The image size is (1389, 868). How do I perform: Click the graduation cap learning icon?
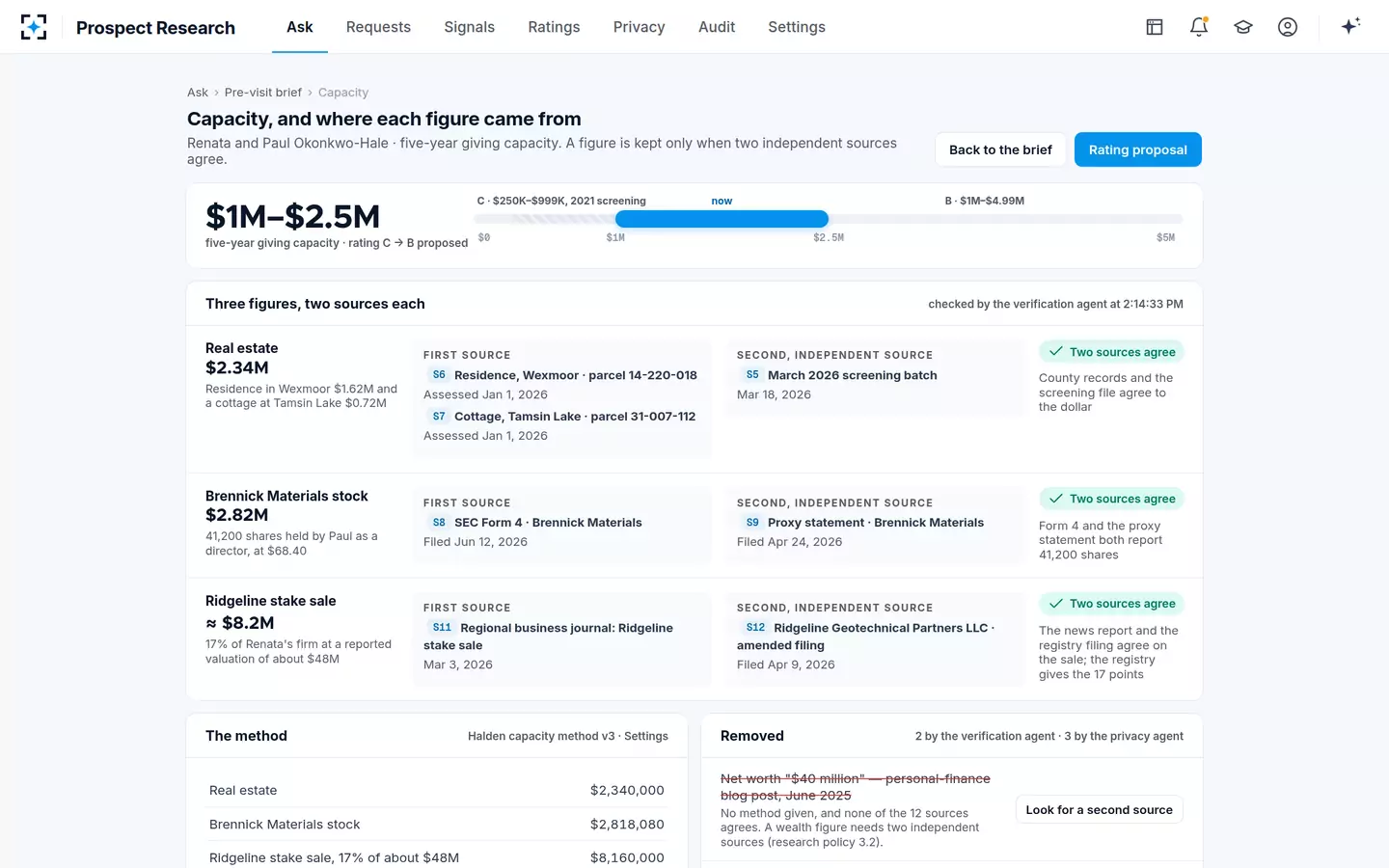click(1243, 27)
